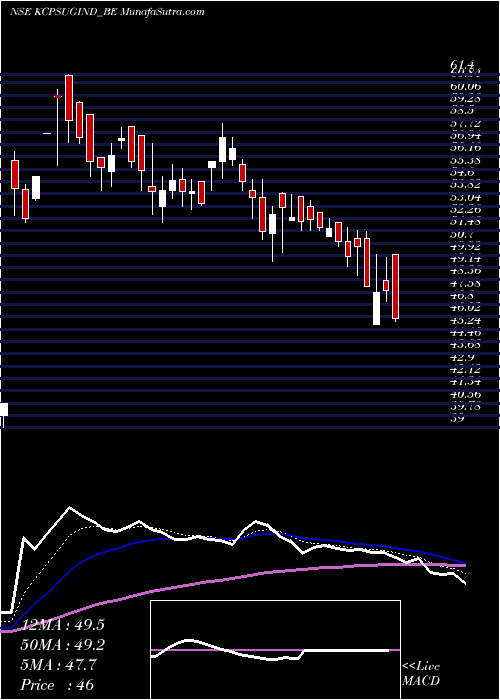Screen dimensions: 500x700
Task: Select the last red candlestick on the chart
Action: [396, 286]
